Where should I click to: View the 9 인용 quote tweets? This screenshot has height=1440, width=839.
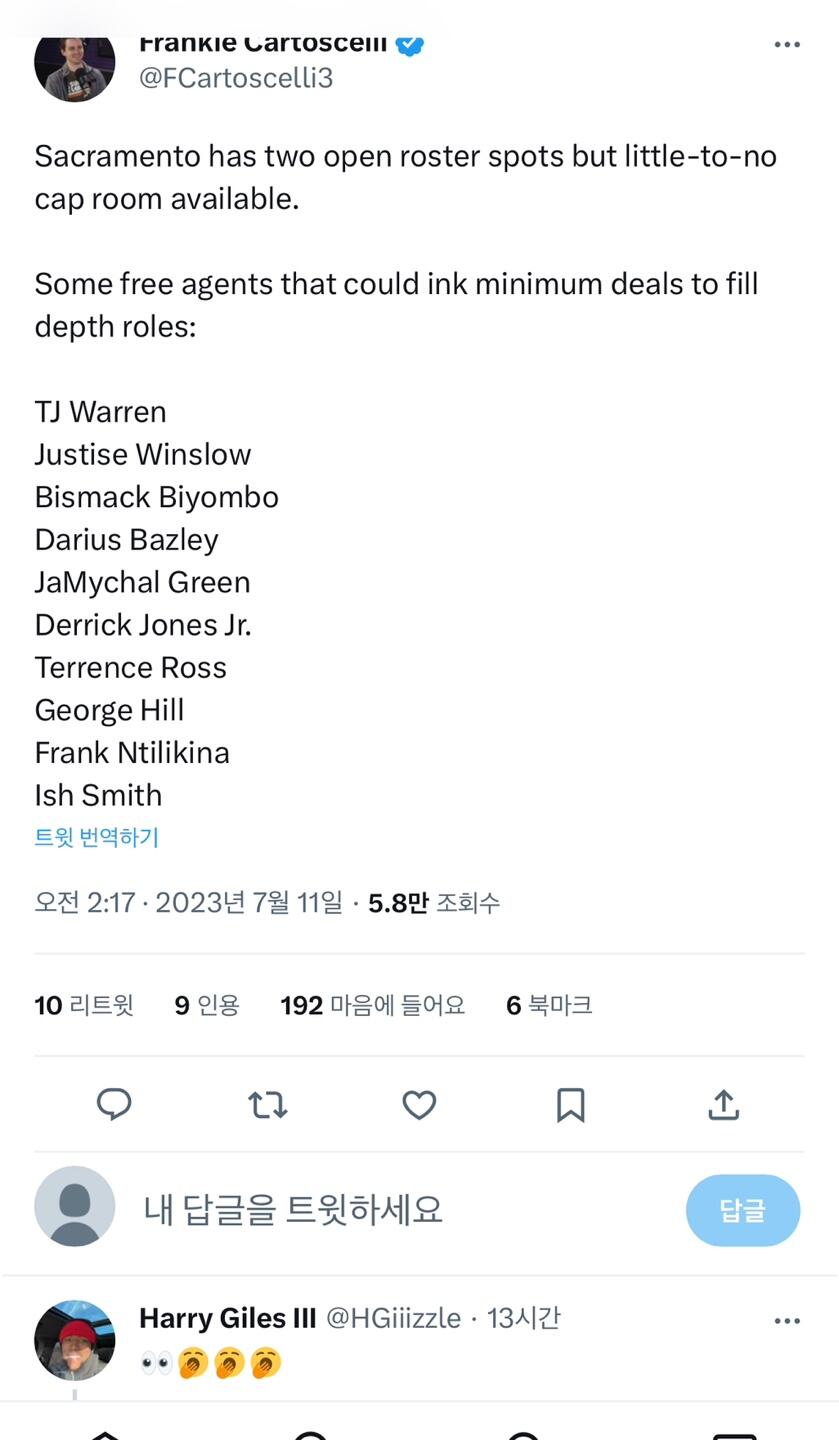click(207, 1005)
